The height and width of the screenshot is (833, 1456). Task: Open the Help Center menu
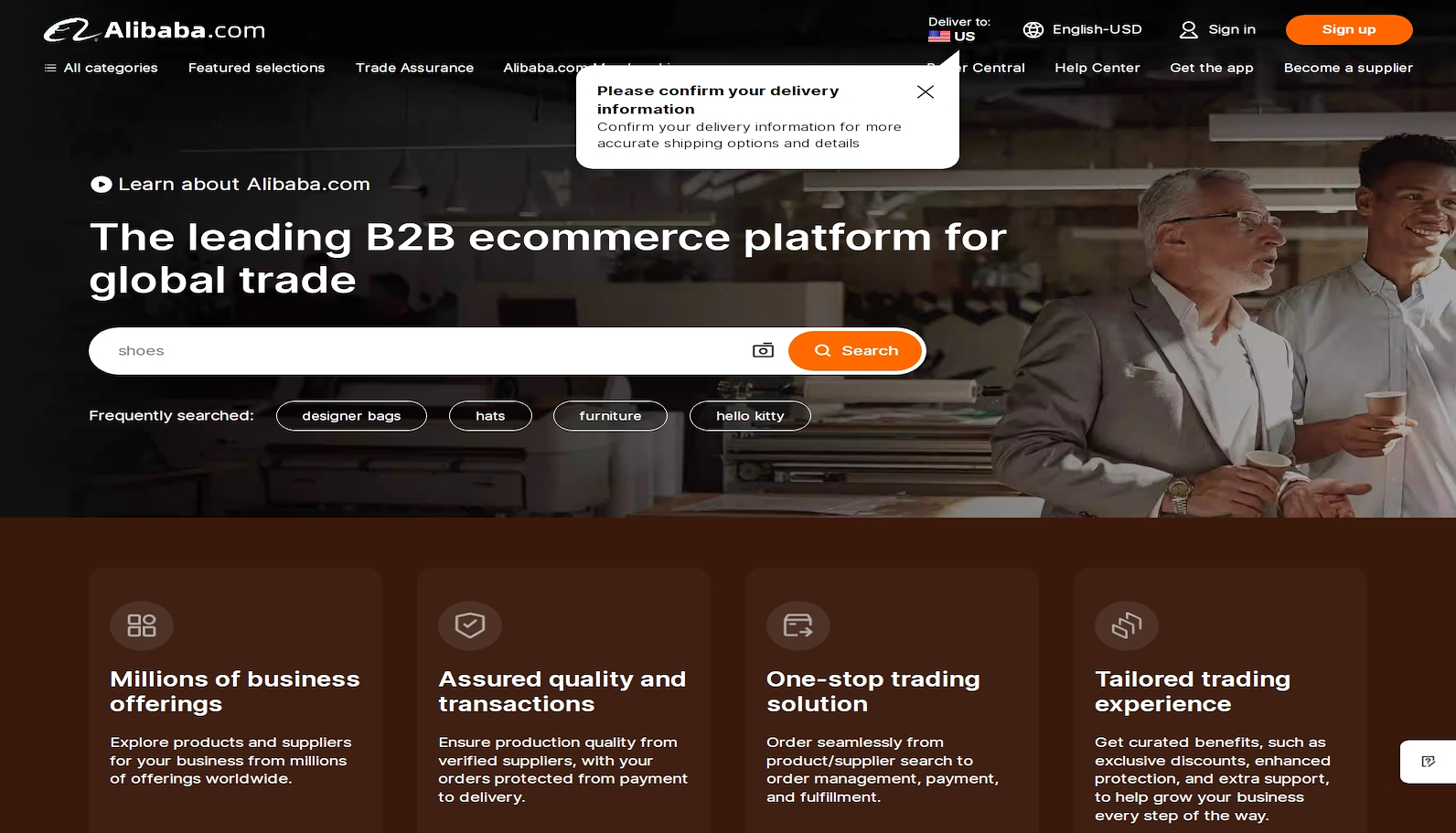click(1097, 68)
